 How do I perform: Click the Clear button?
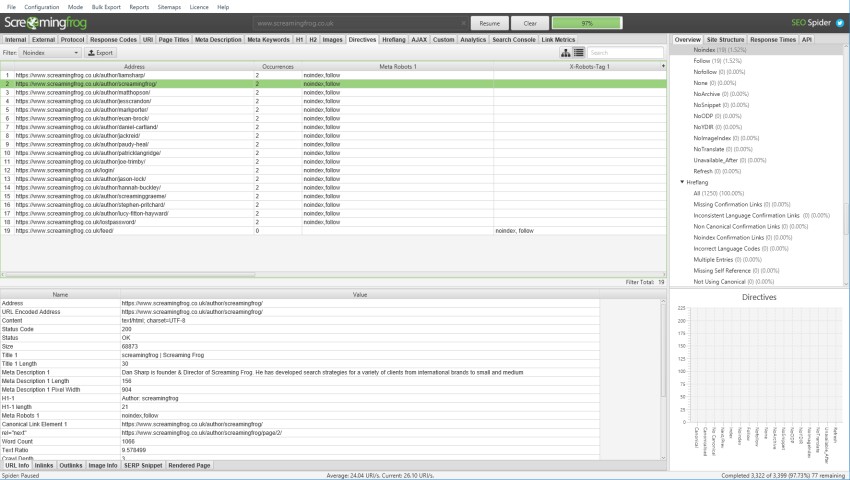coord(530,23)
